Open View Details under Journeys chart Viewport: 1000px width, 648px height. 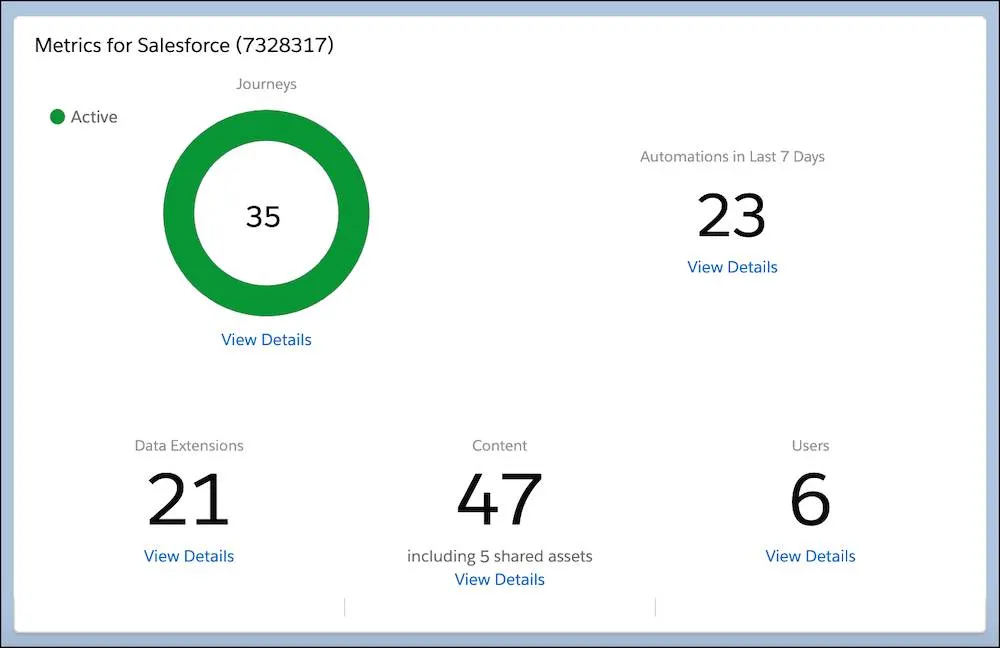tap(266, 339)
